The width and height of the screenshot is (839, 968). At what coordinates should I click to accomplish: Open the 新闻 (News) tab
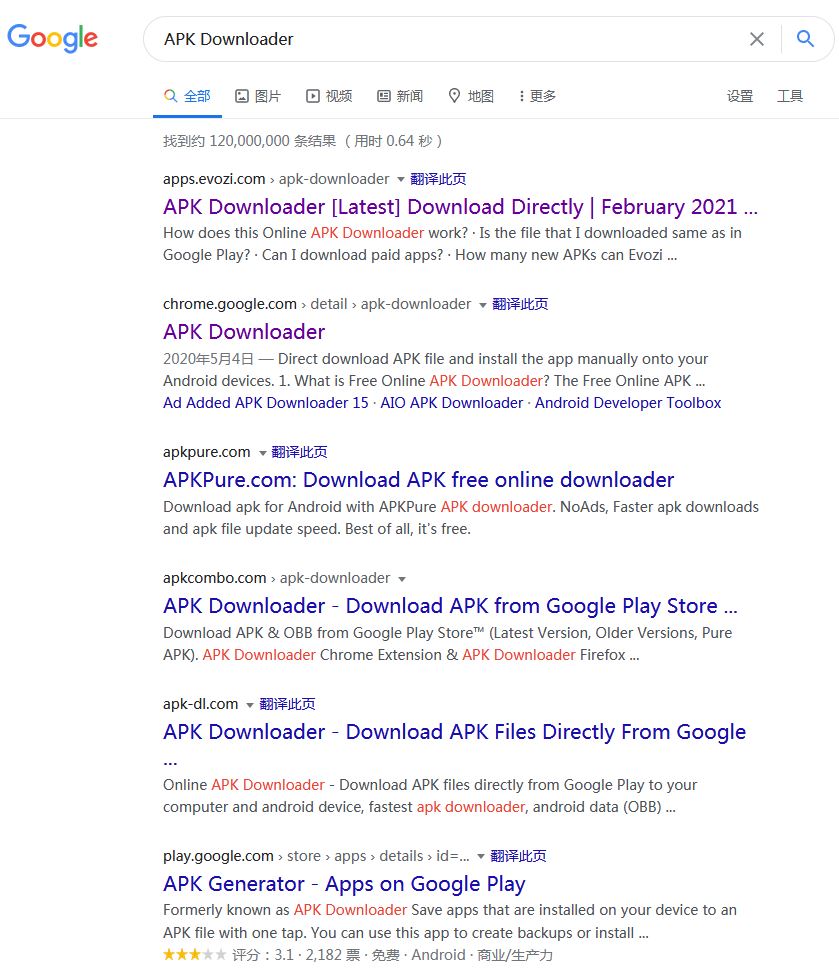tap(400, 96)
